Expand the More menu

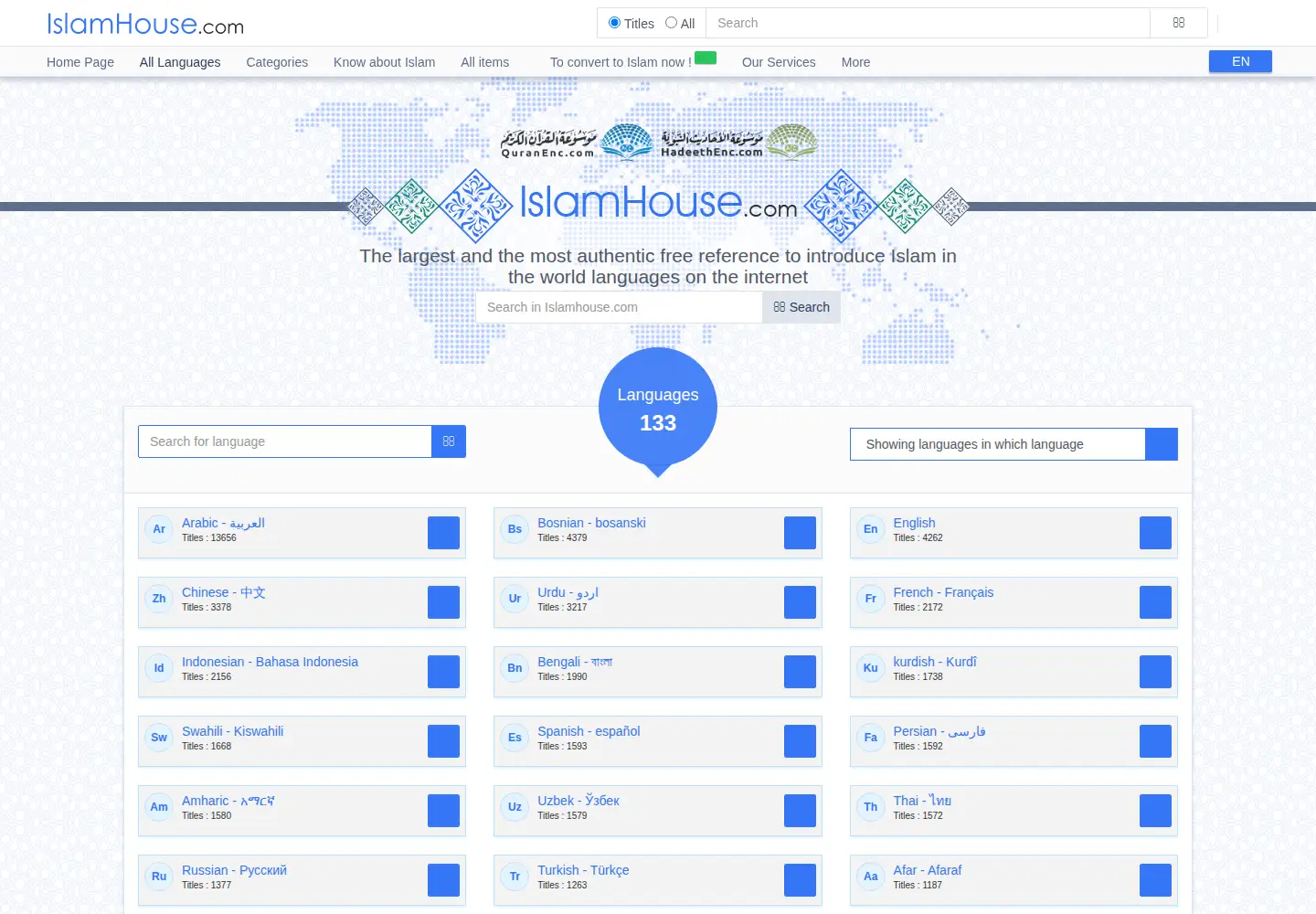pyautogui.click(x=855, y=62)
